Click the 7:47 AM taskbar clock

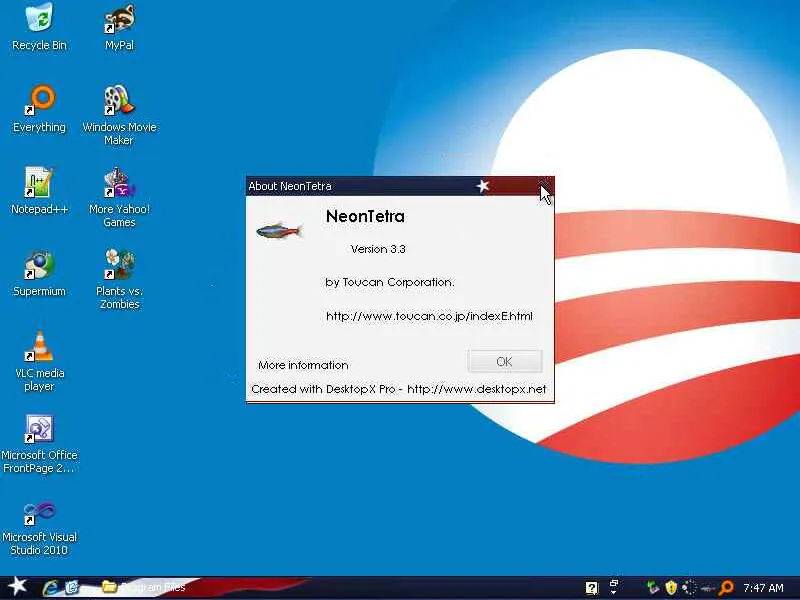pyautogui.click(x=763, y=588)
